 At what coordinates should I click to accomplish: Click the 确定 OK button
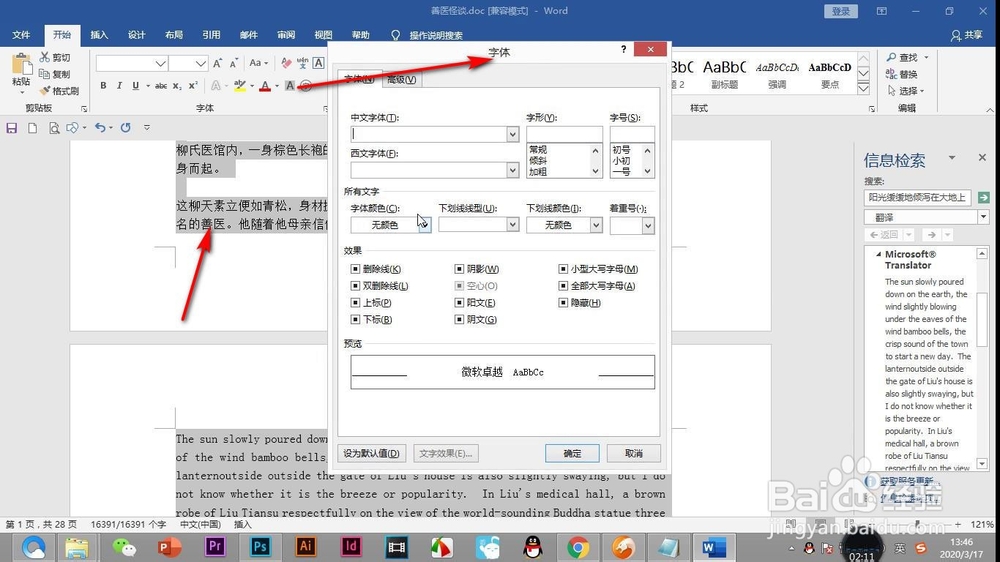(x=572, y=453)
